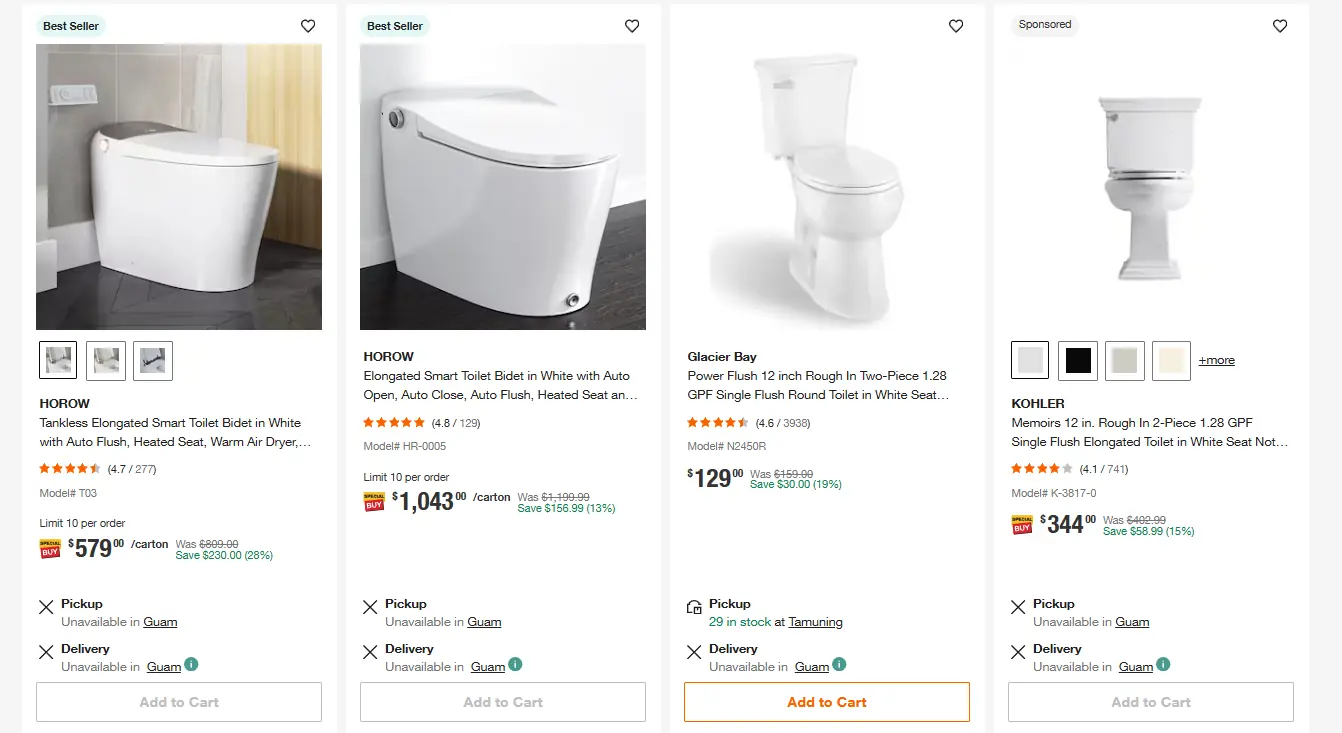Open Glacier Bay Power Flush product title
This screenshot has height=733, width=1342.
pos(817,385)
